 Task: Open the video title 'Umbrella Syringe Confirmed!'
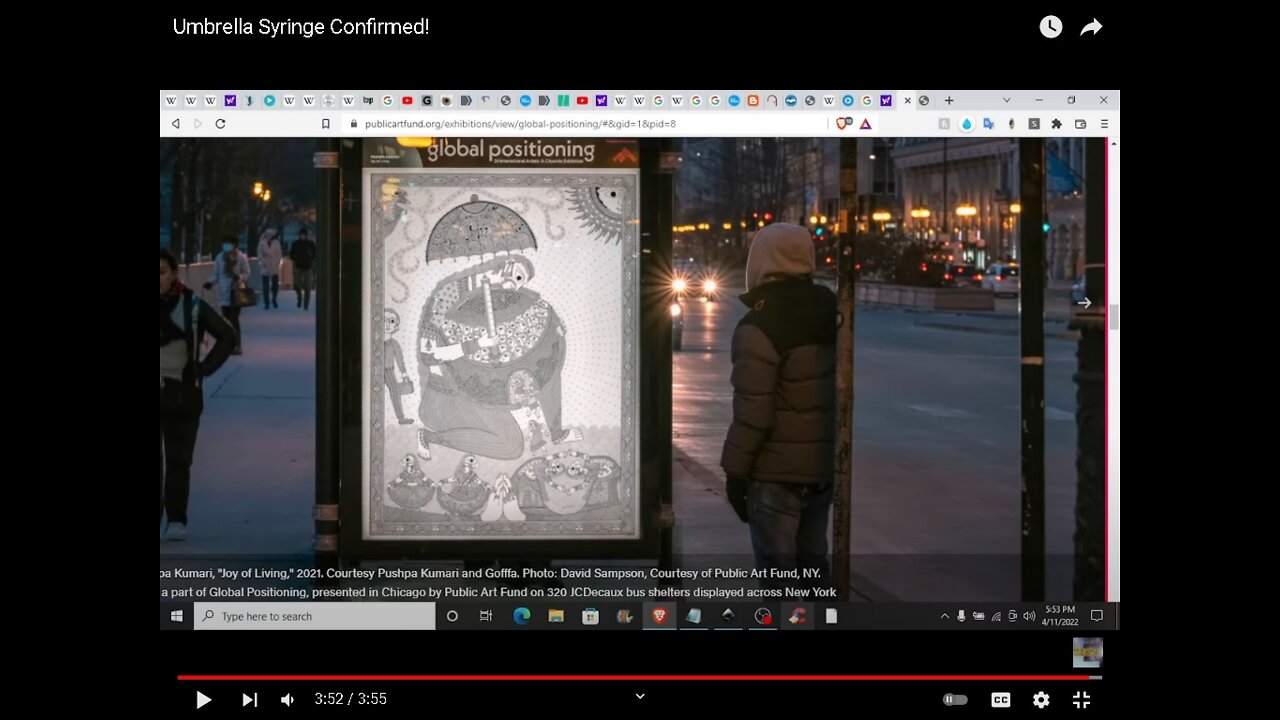click(x=301, y=27)
